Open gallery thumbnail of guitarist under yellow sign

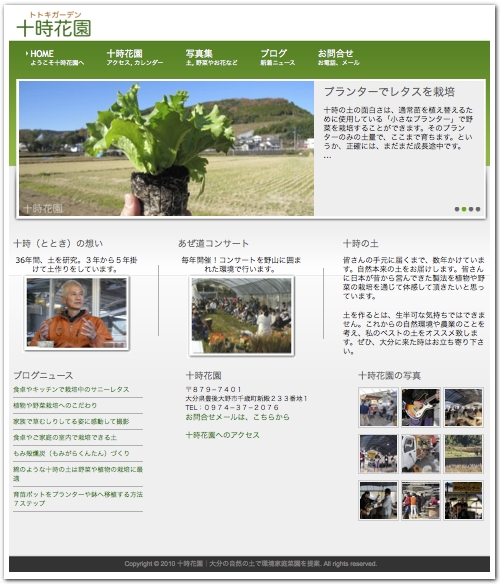click(x=463, y=500)
